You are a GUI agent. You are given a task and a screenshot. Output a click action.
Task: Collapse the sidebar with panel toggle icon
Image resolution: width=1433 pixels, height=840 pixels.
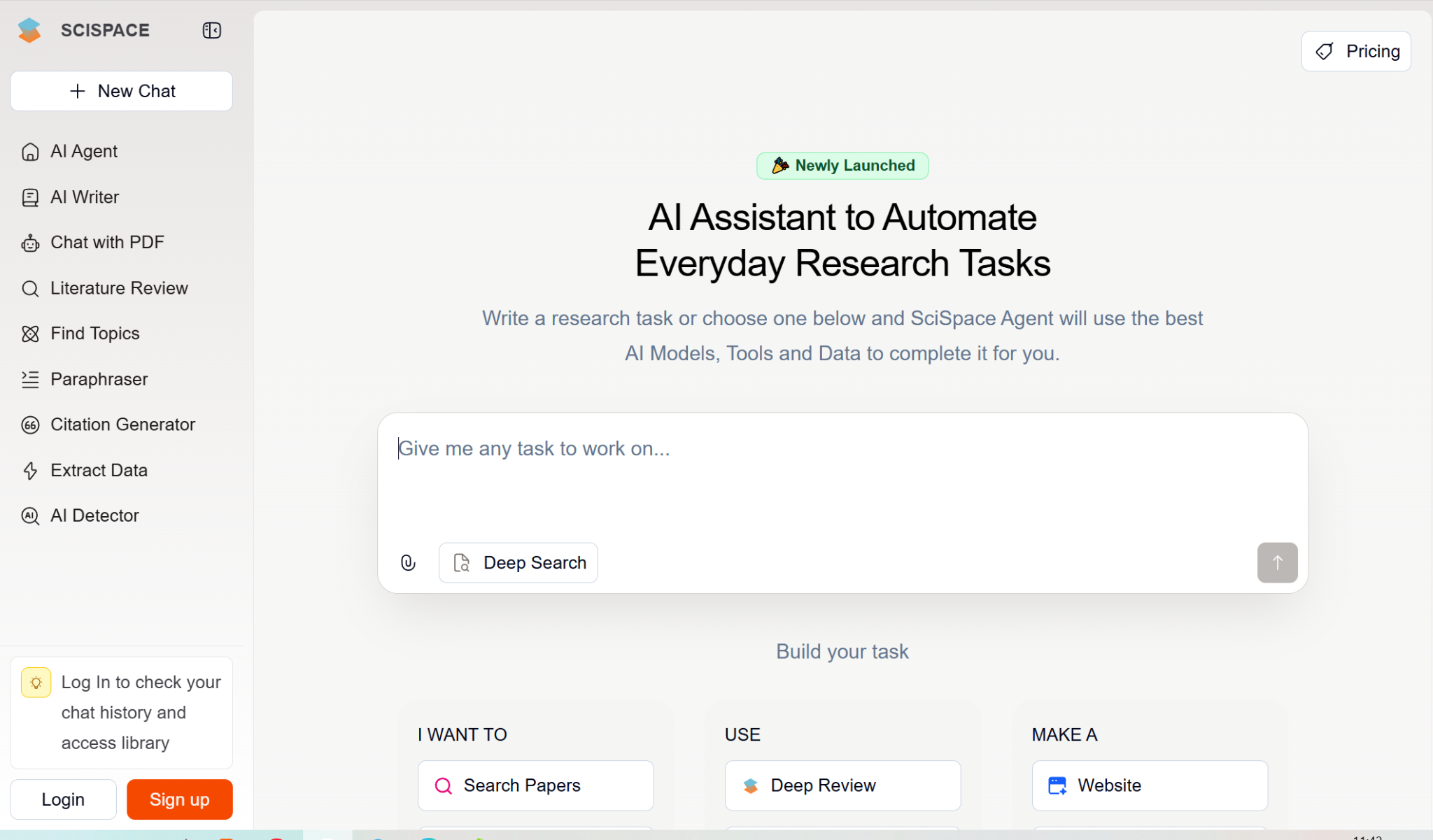211,30
